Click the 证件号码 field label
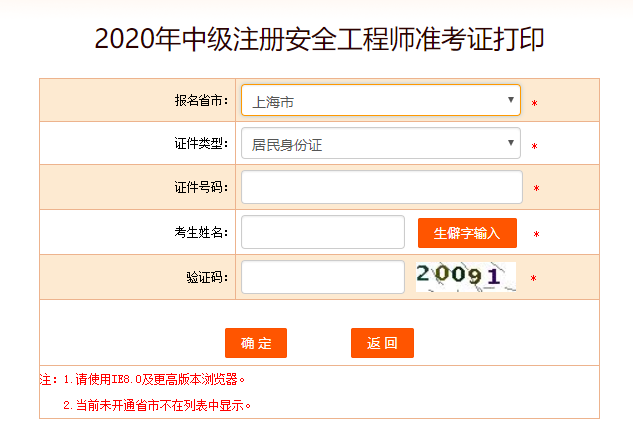The image size is (633, 447). tap(201, 188)
